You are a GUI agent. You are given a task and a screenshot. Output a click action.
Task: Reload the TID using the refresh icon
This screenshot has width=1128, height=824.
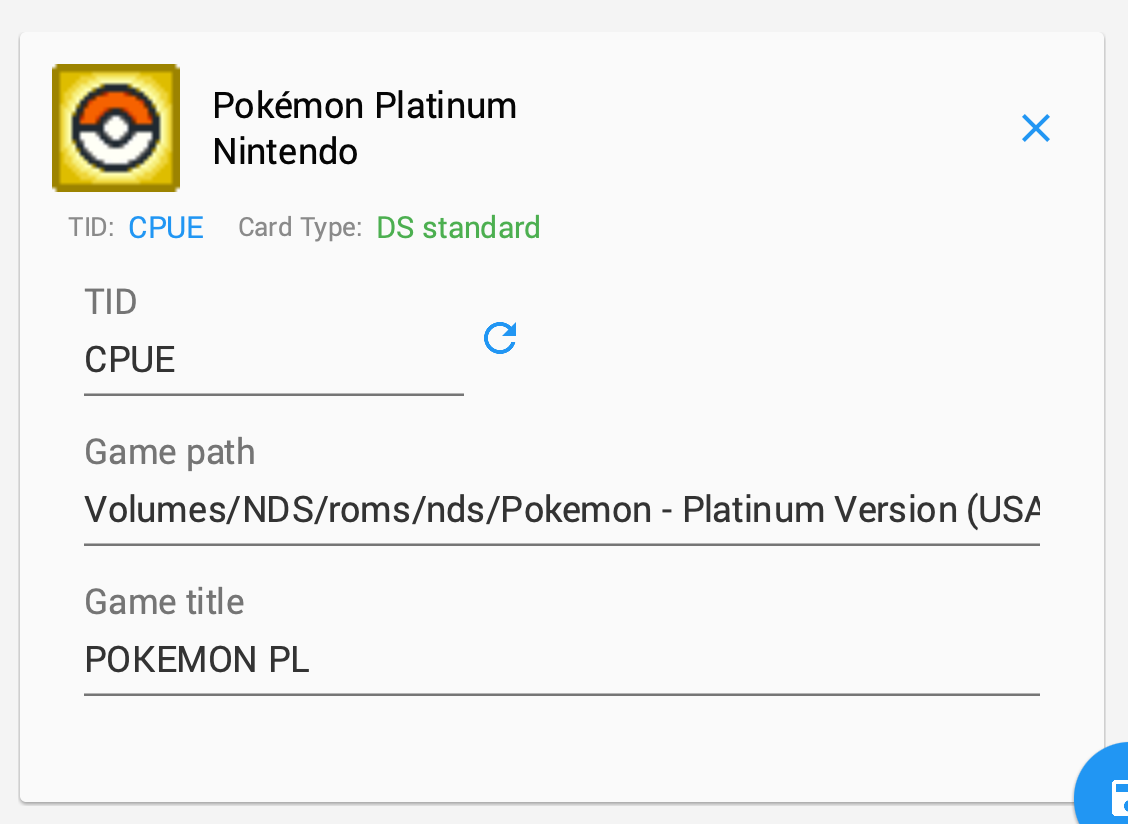[500, 338]
